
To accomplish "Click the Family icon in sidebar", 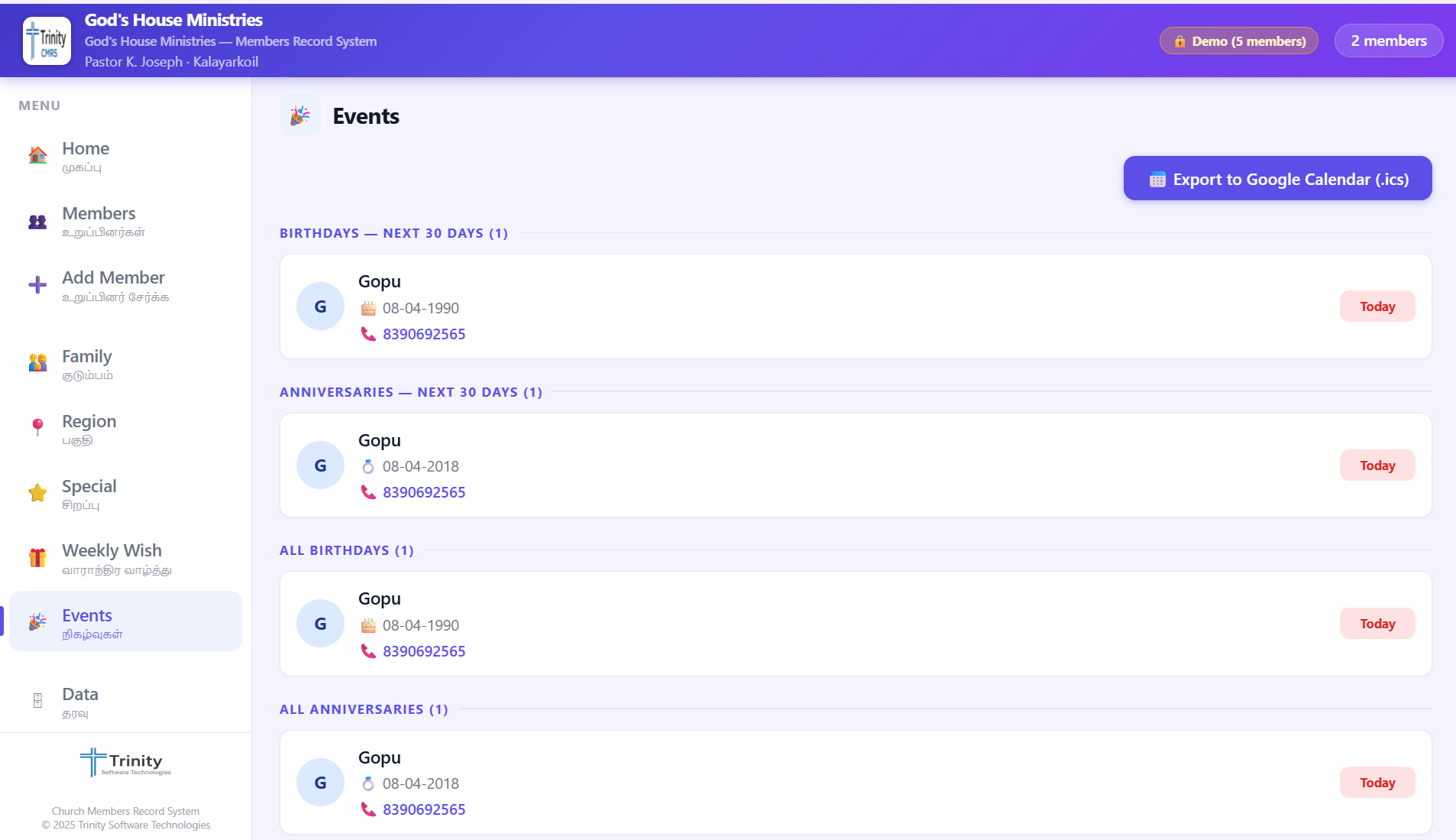I will coord(37,363).
